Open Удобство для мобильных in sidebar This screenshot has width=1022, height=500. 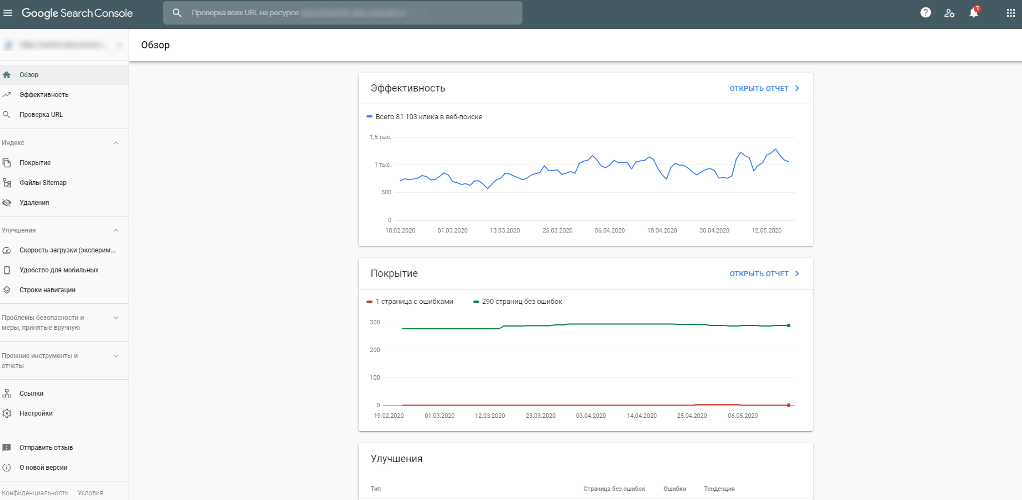[x=64, y=270]
